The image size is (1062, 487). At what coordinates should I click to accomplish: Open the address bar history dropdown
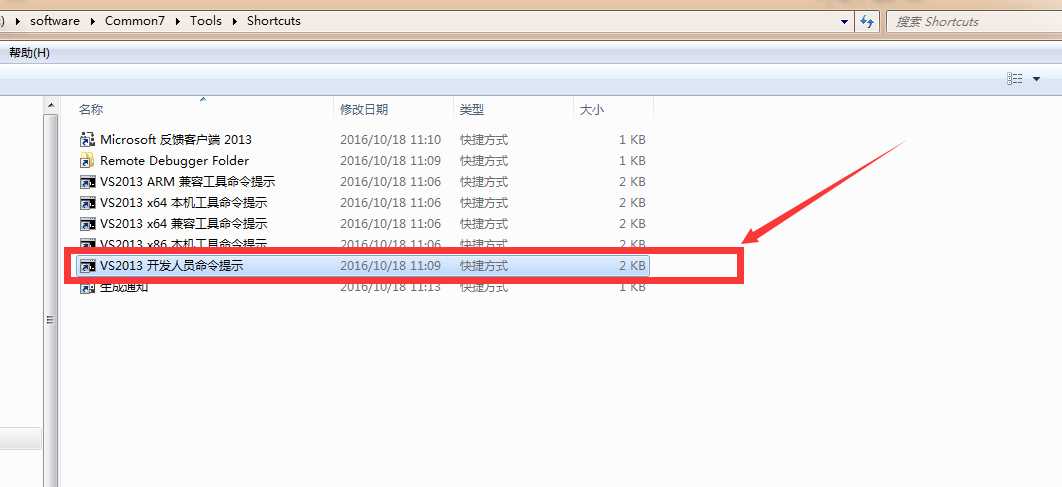tap(845, 22)
